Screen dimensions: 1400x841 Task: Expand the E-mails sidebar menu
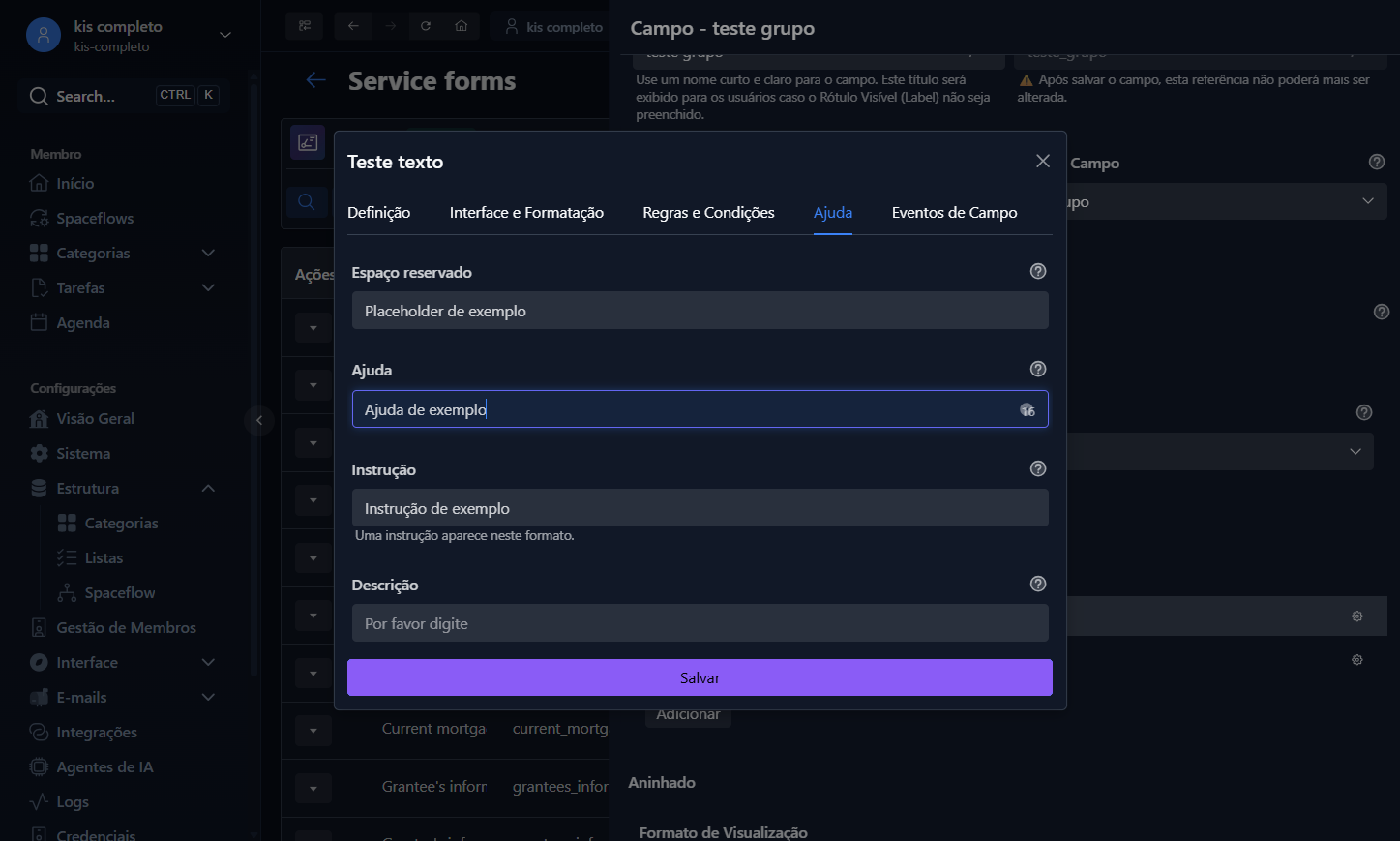tap(208, 697)
